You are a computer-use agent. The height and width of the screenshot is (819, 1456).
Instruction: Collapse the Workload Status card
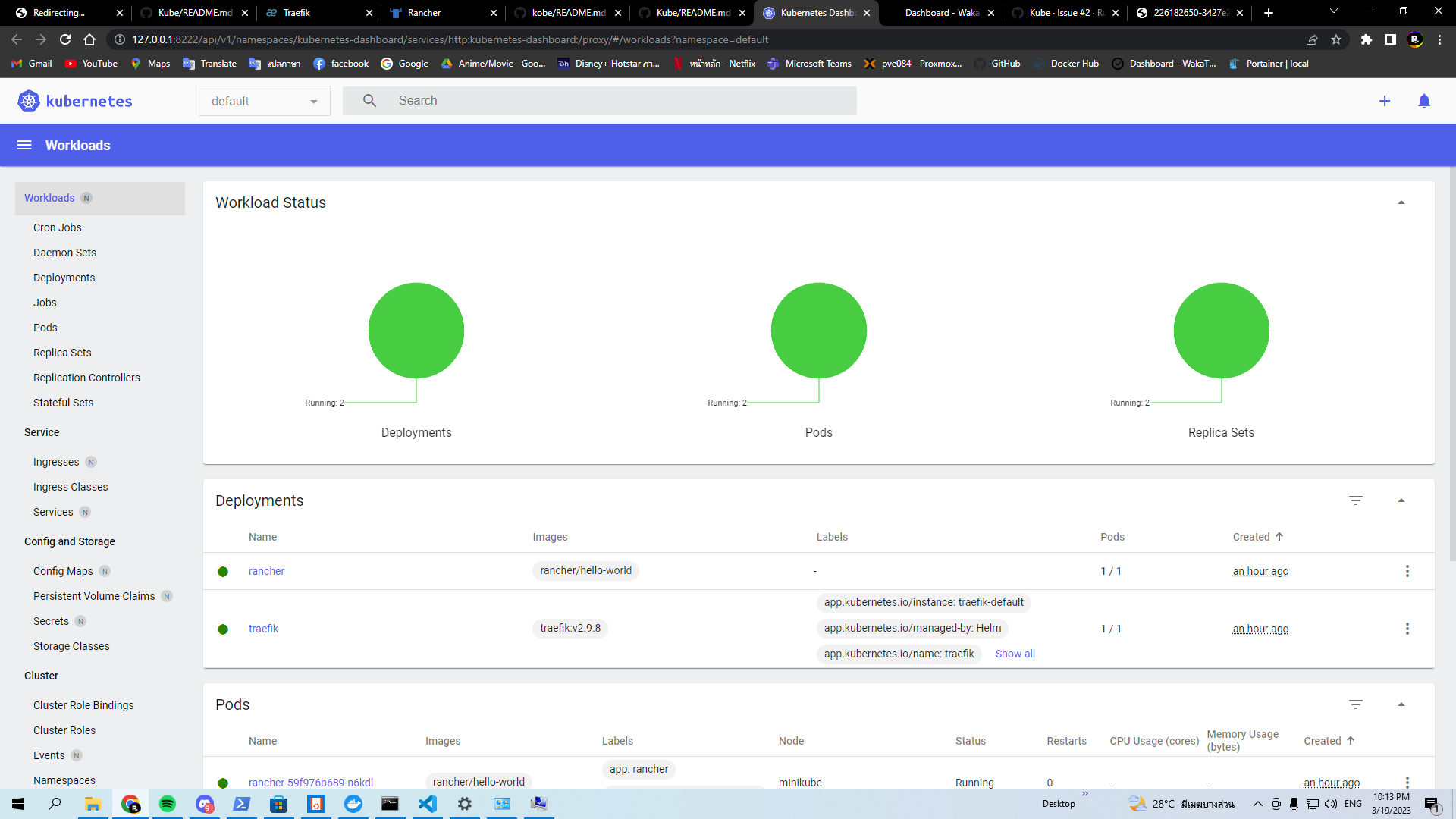[x=1401, y=202]
